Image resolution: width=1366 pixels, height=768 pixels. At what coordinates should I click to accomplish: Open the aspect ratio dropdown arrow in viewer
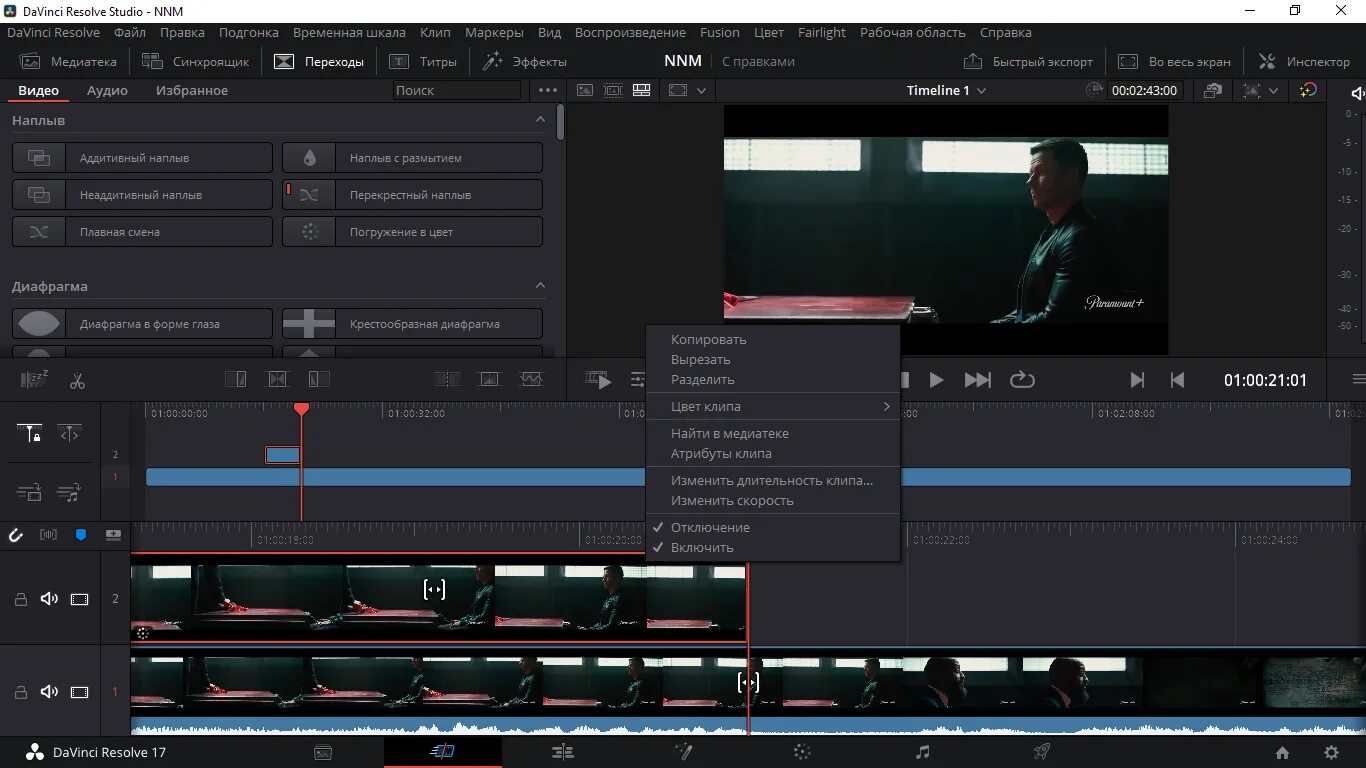[702, 90]
